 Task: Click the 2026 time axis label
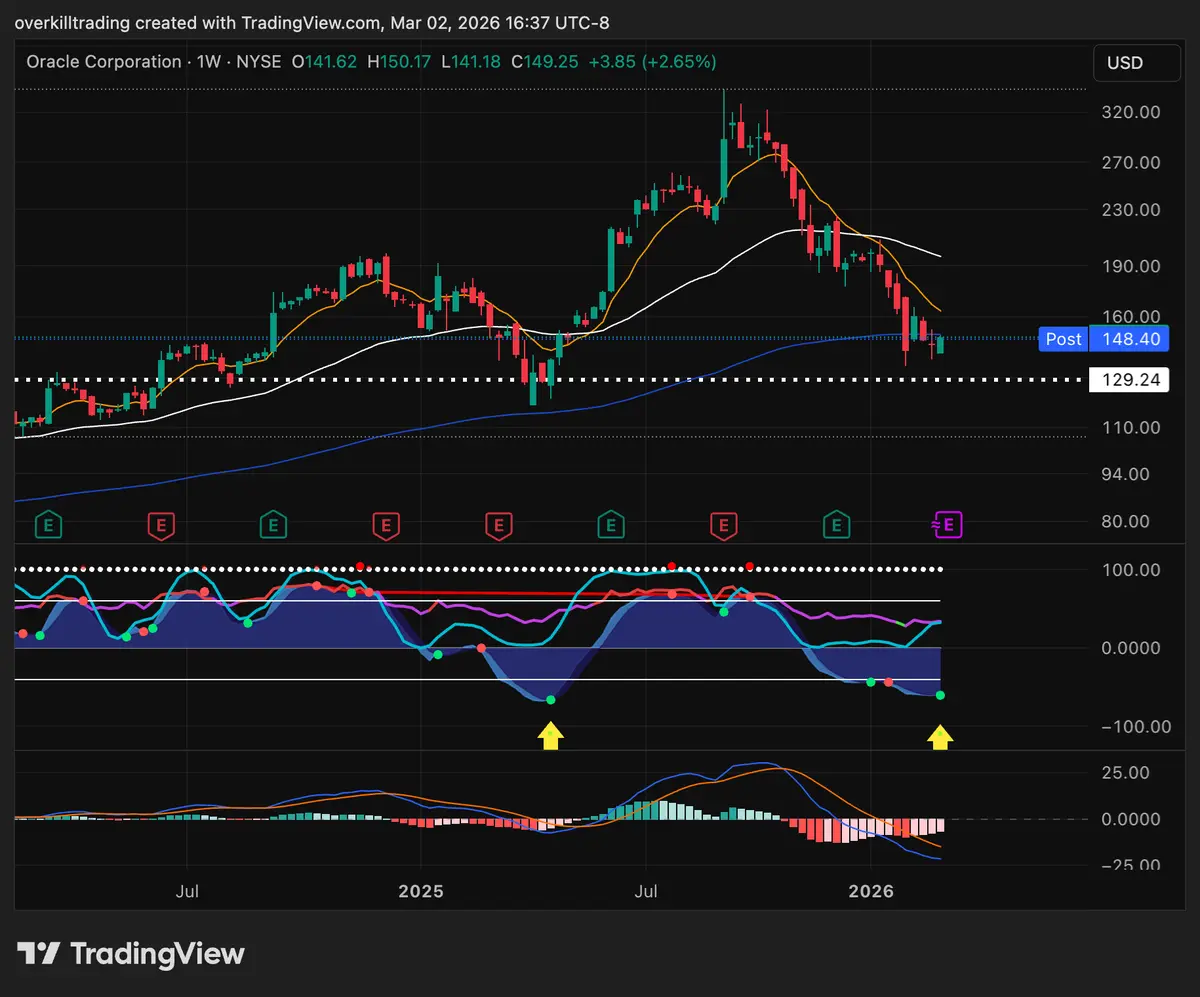point(871,889)
